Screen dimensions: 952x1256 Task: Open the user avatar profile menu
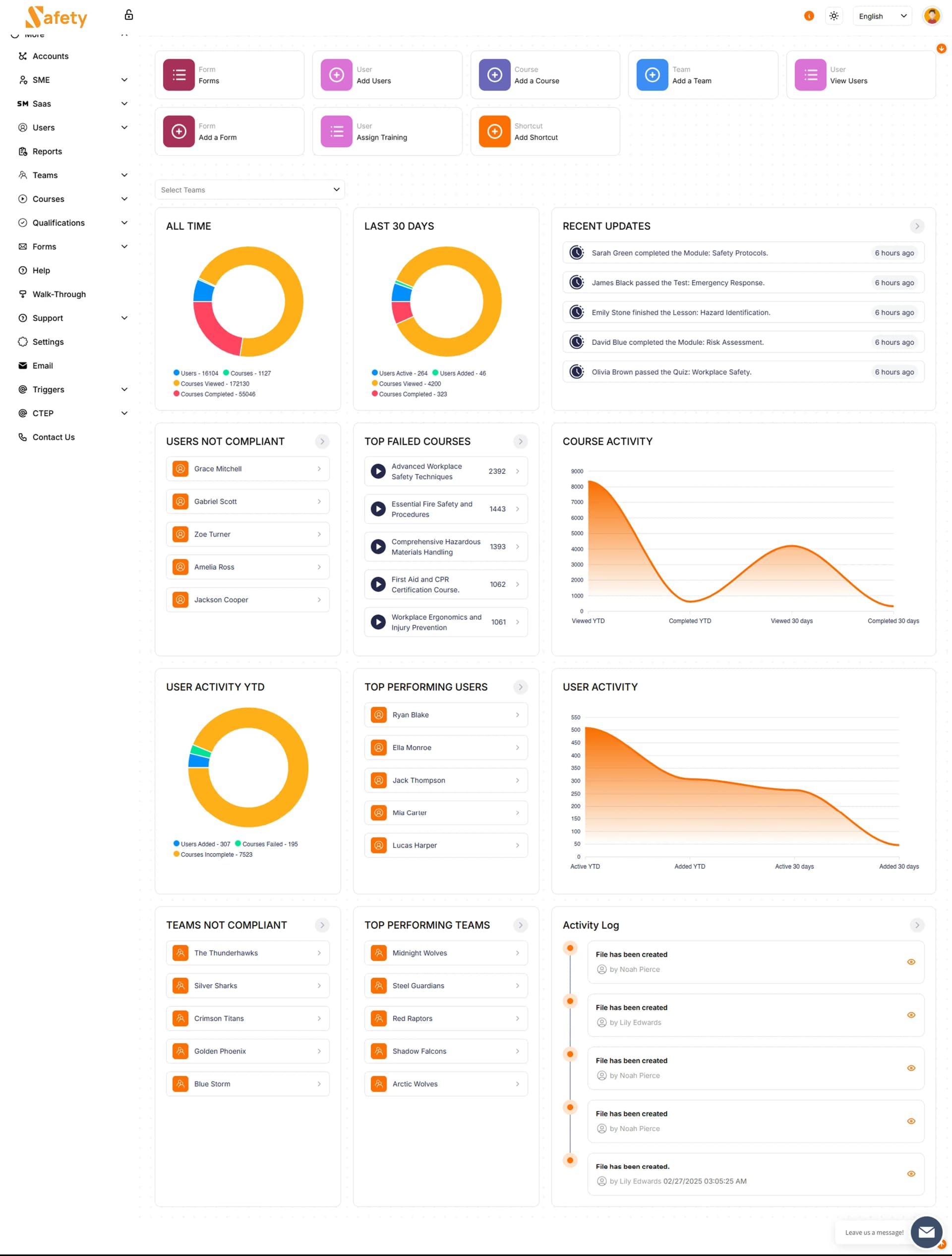coord(931,16)
